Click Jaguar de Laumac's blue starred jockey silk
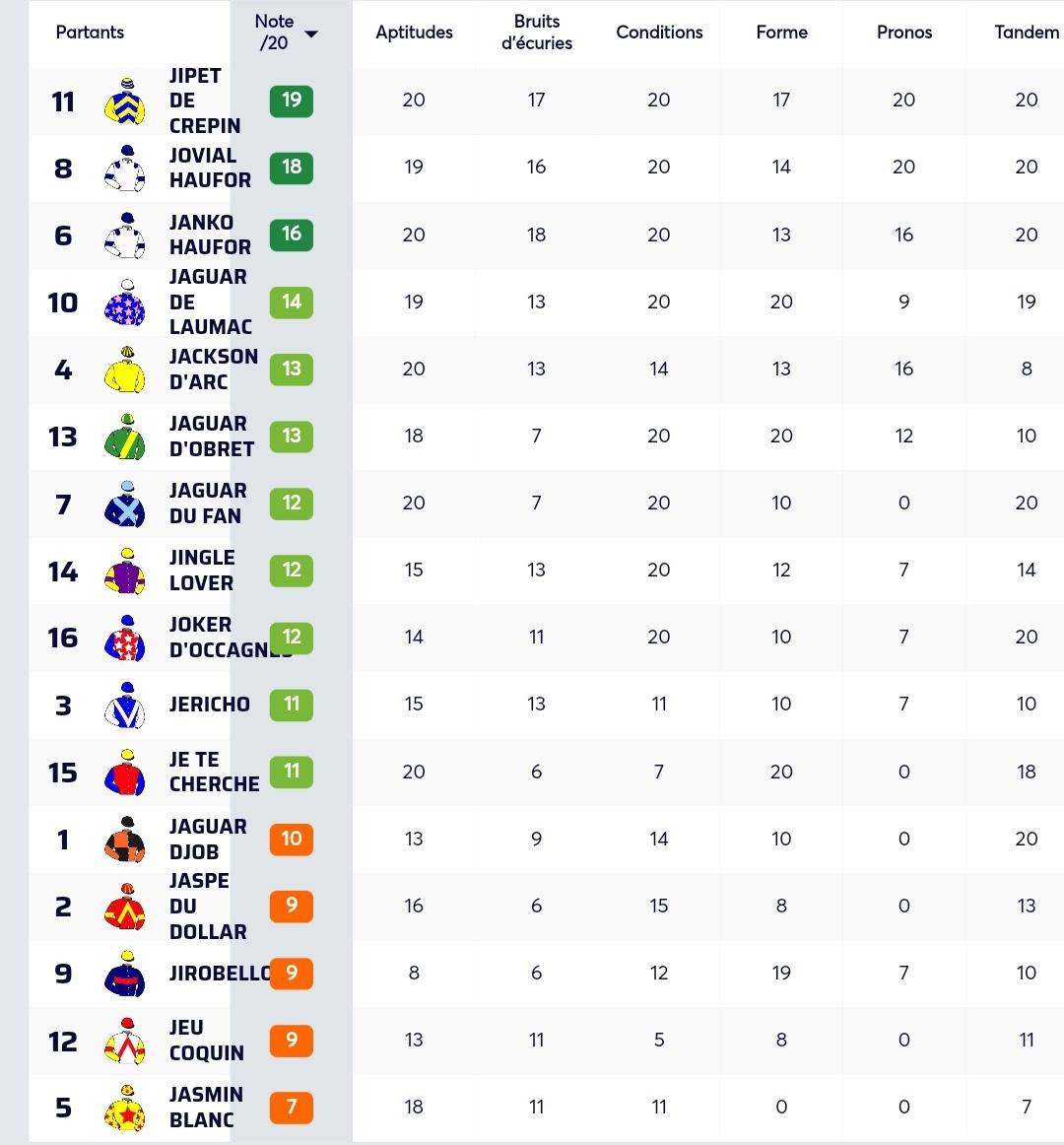The image size is (1064, 1145). tap(125, 303)
